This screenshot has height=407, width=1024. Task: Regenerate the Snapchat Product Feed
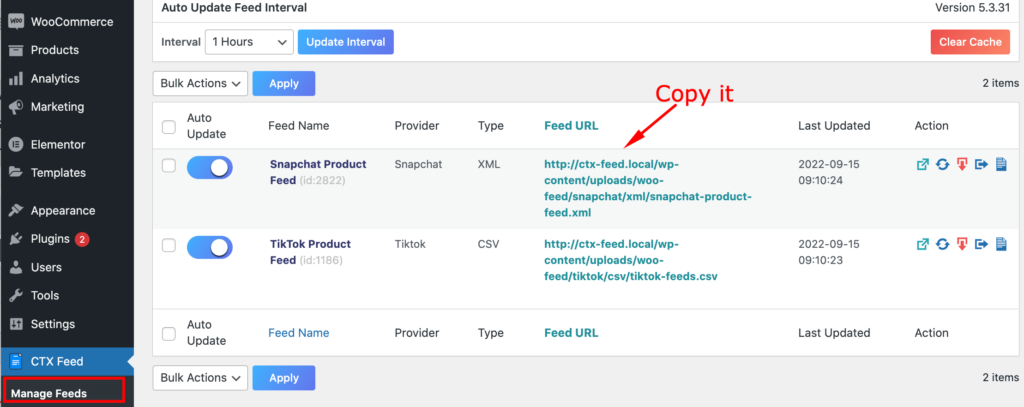tap(942, 165)
